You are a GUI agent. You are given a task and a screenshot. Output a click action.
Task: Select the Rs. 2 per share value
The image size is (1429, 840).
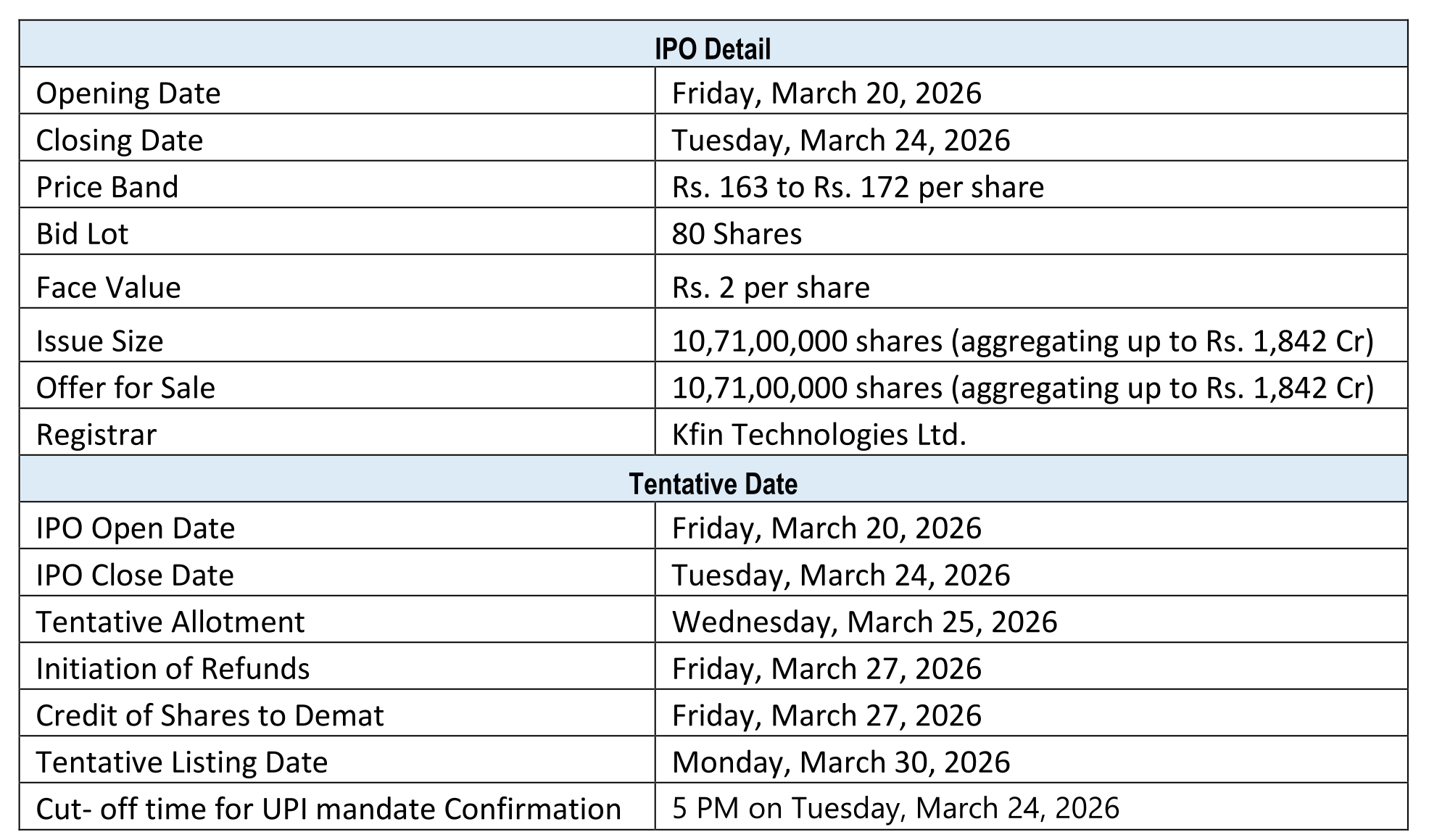click(771, 287)
